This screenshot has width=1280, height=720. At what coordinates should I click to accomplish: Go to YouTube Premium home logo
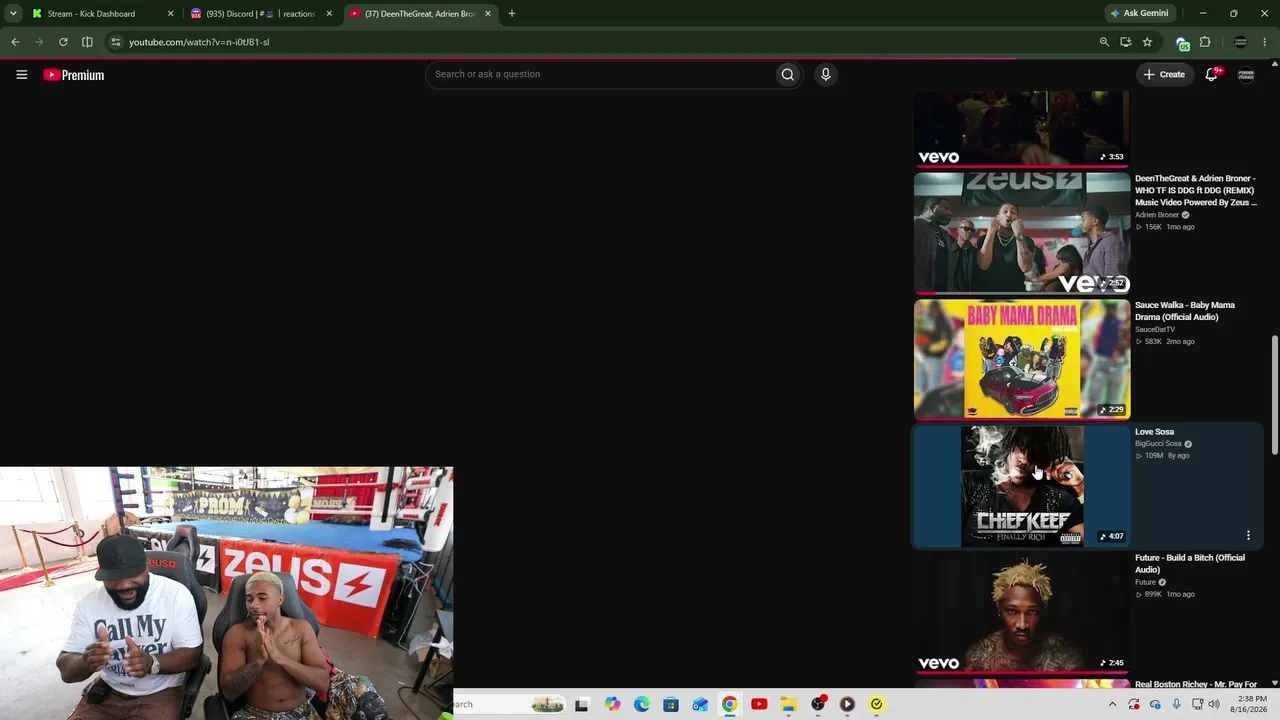[74, 75]
